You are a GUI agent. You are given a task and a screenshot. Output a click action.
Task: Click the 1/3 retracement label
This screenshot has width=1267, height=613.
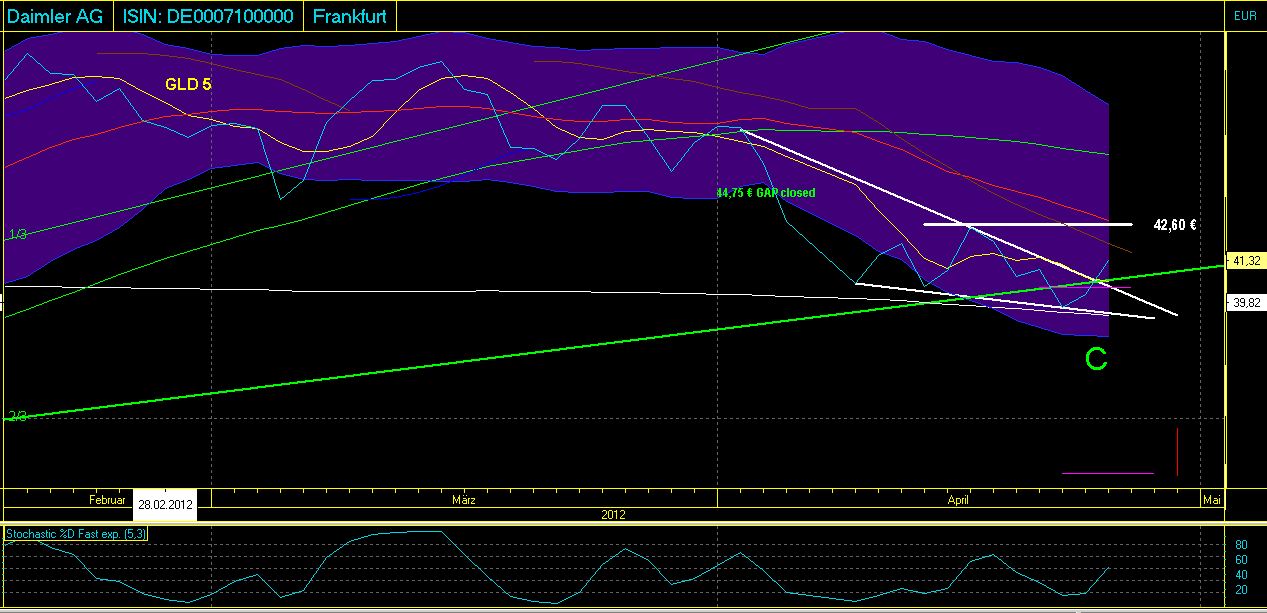tap(18, 234)
